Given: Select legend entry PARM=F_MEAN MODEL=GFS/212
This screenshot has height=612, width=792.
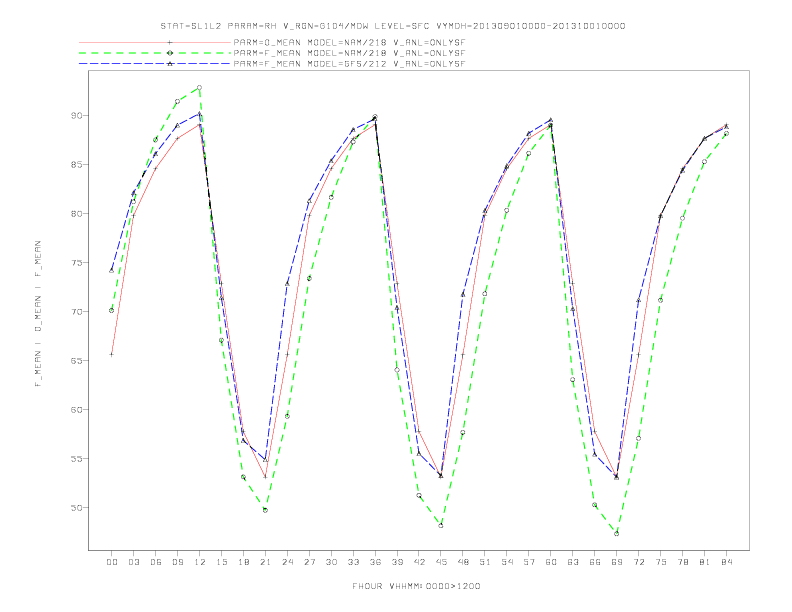Looking at the screenshot, I should pyautogui.click(x=349, y=64).
